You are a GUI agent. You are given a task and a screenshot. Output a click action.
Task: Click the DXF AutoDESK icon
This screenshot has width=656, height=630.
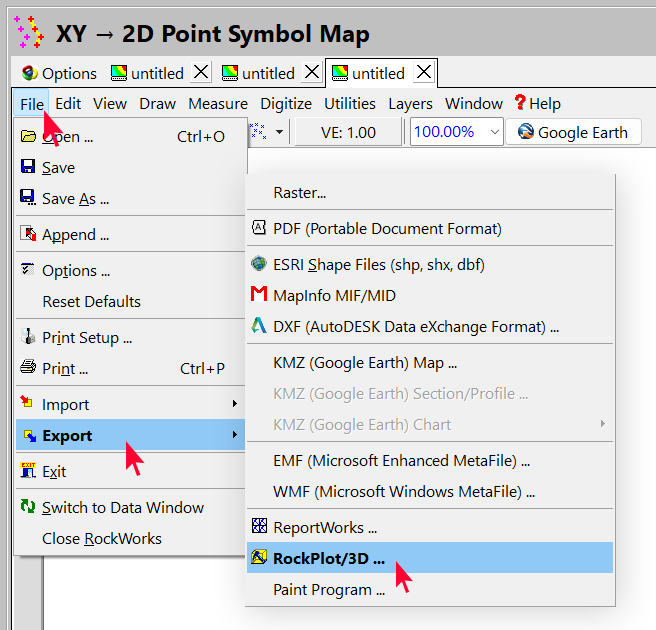[x=258, y=326]
